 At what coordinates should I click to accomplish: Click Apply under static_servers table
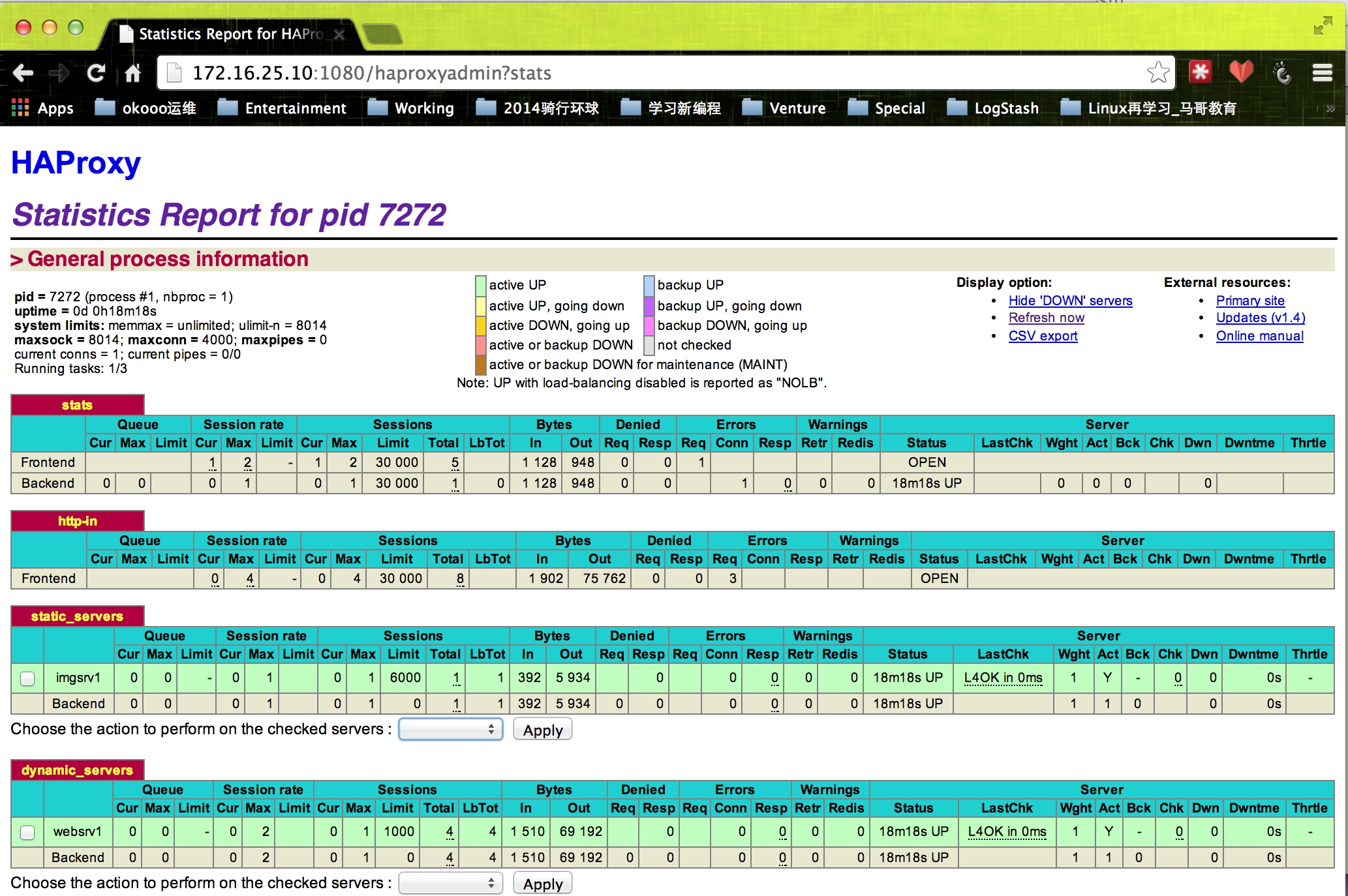[542, 730]
